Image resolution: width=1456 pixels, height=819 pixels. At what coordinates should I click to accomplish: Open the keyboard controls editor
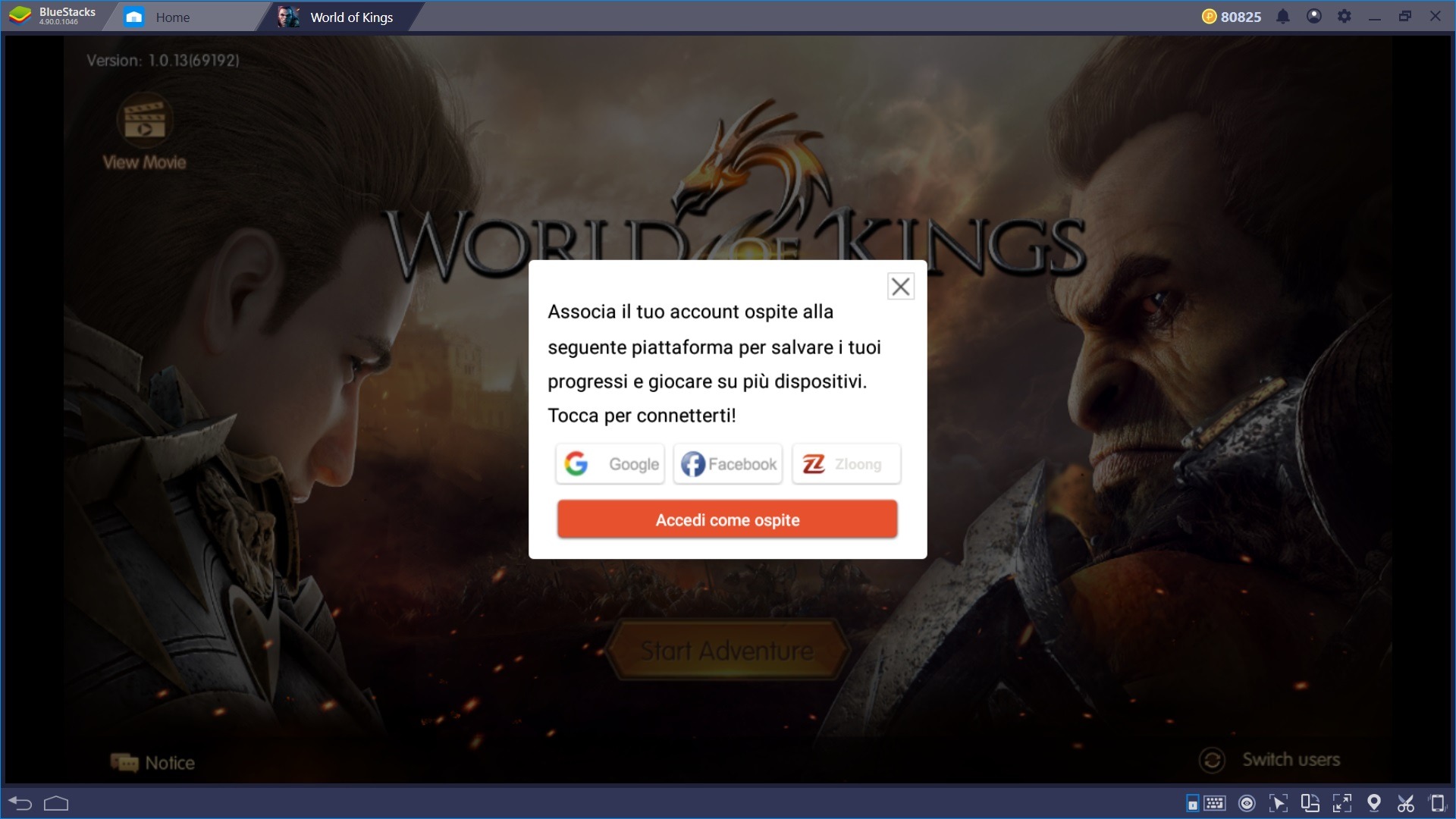coord(1215,803)
